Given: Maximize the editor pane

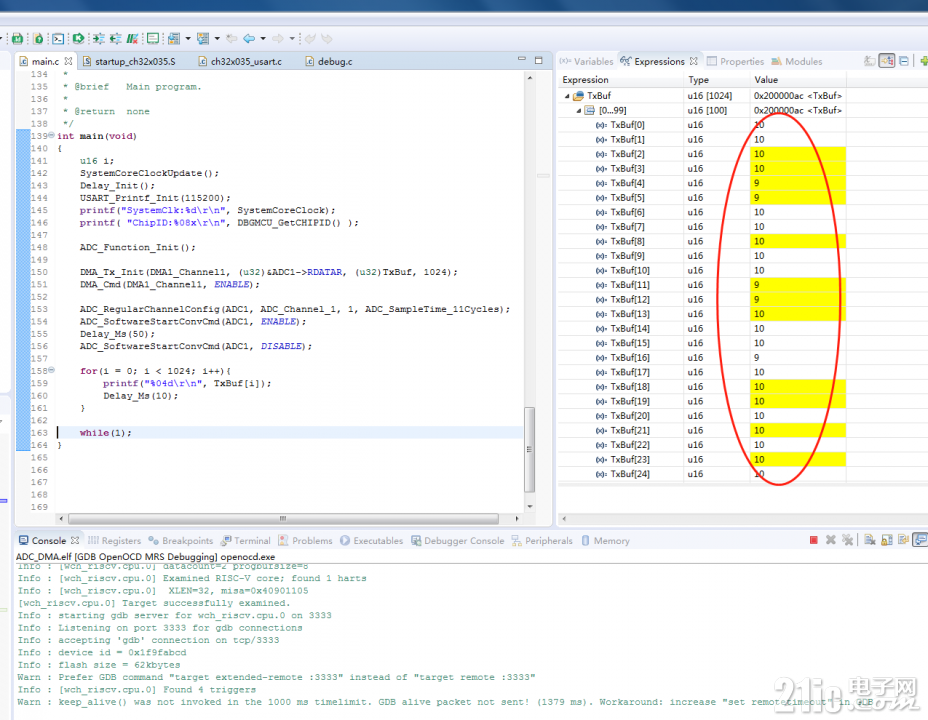Looking at the screenshot, I should [539, 60].
